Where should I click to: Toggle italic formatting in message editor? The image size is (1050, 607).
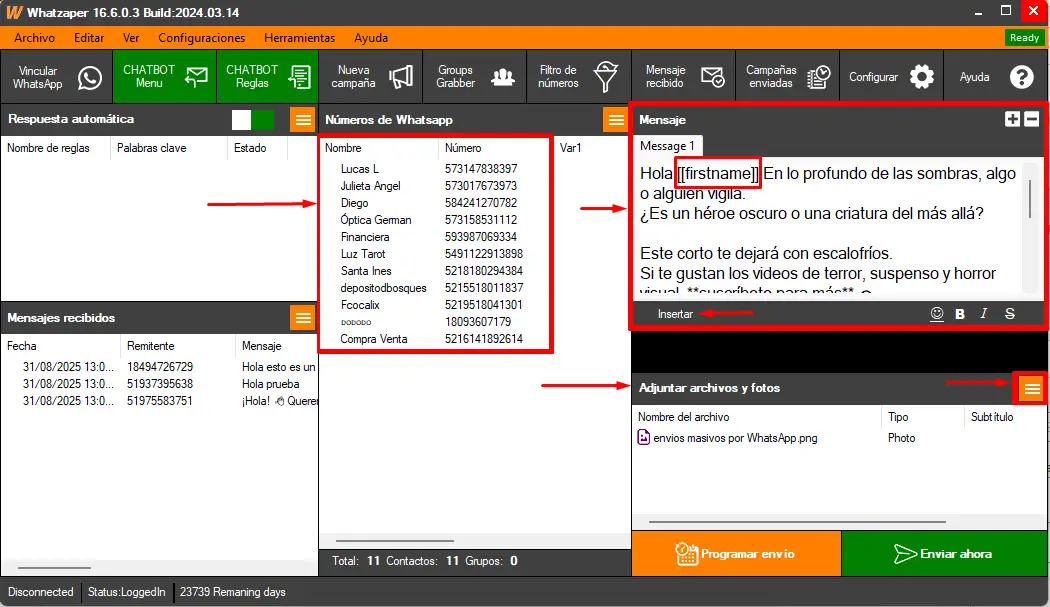pos(984,314)
